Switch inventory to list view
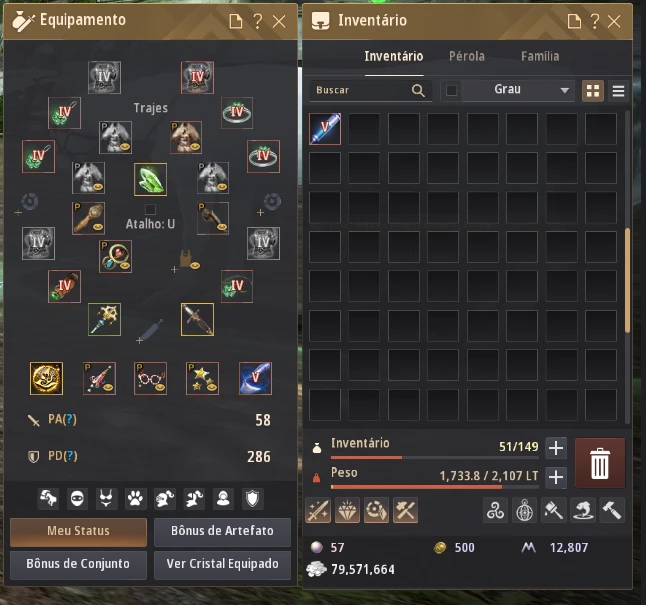646x605 pixels. click(x=618, y=91)
